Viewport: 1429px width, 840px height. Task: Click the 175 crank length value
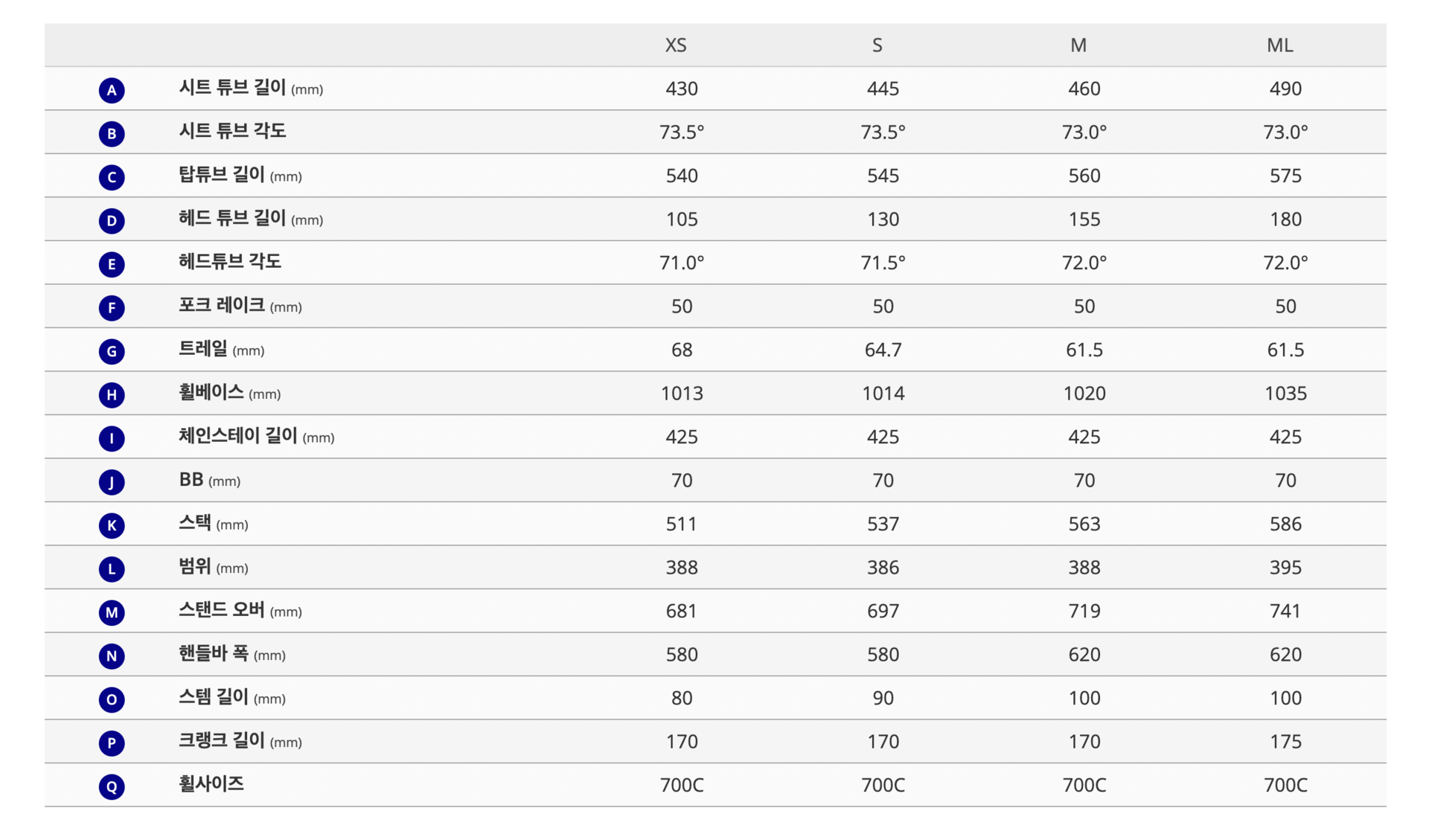tap(1285, 741)
